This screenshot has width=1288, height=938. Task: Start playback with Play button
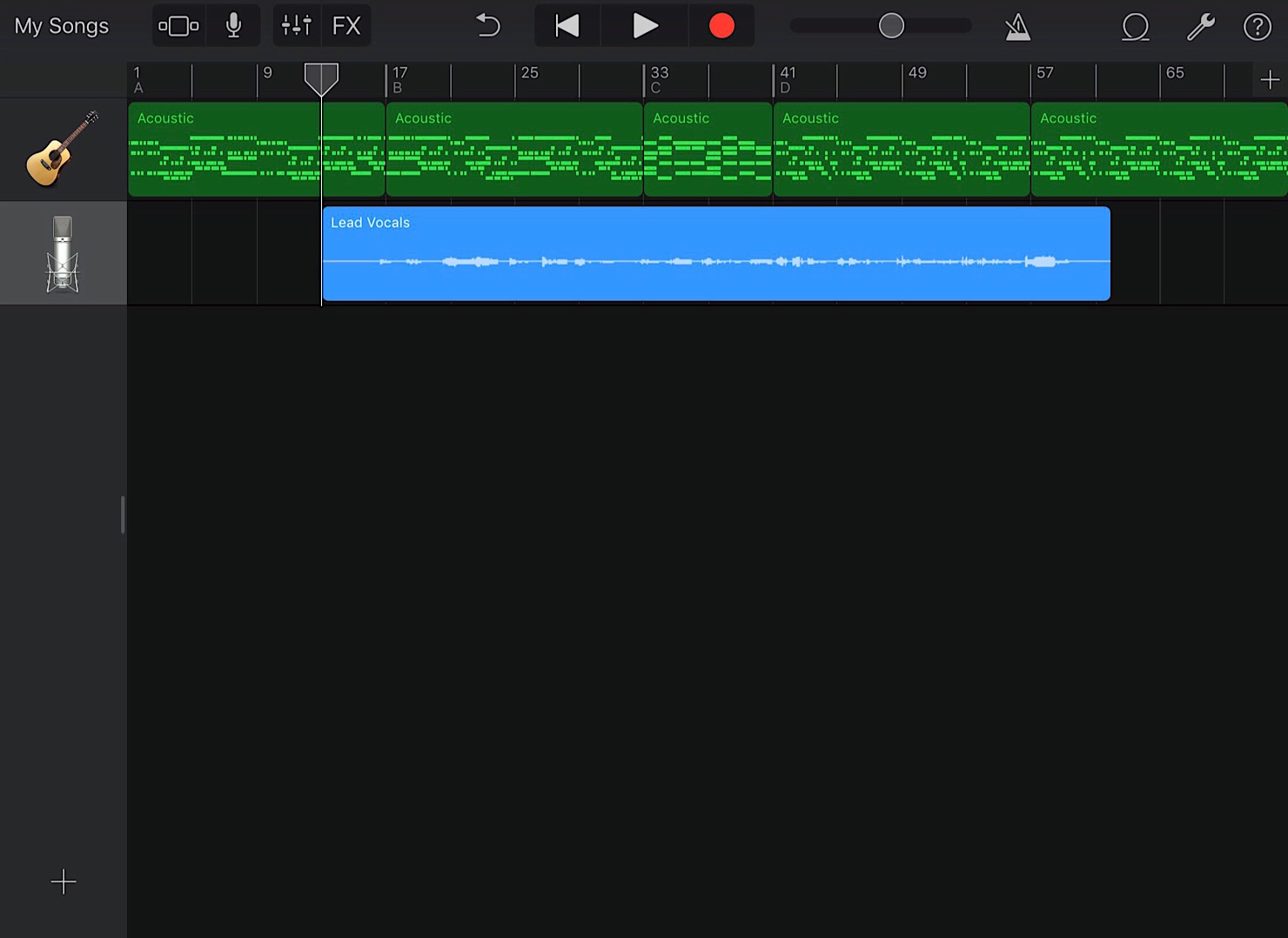tap(645, 26)
